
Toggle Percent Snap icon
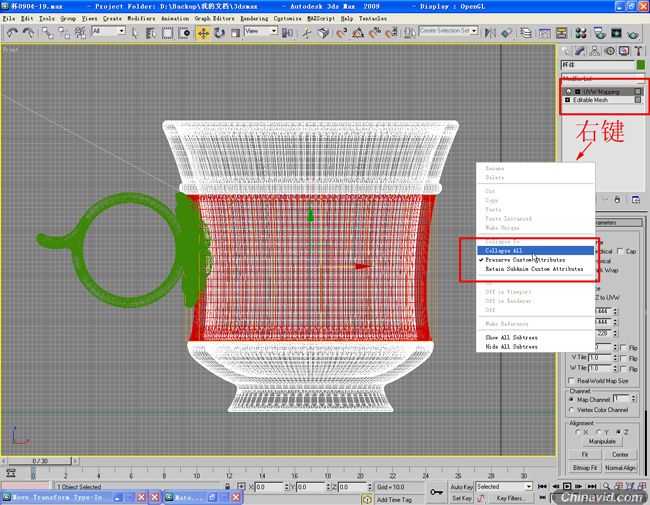point(374,33)
